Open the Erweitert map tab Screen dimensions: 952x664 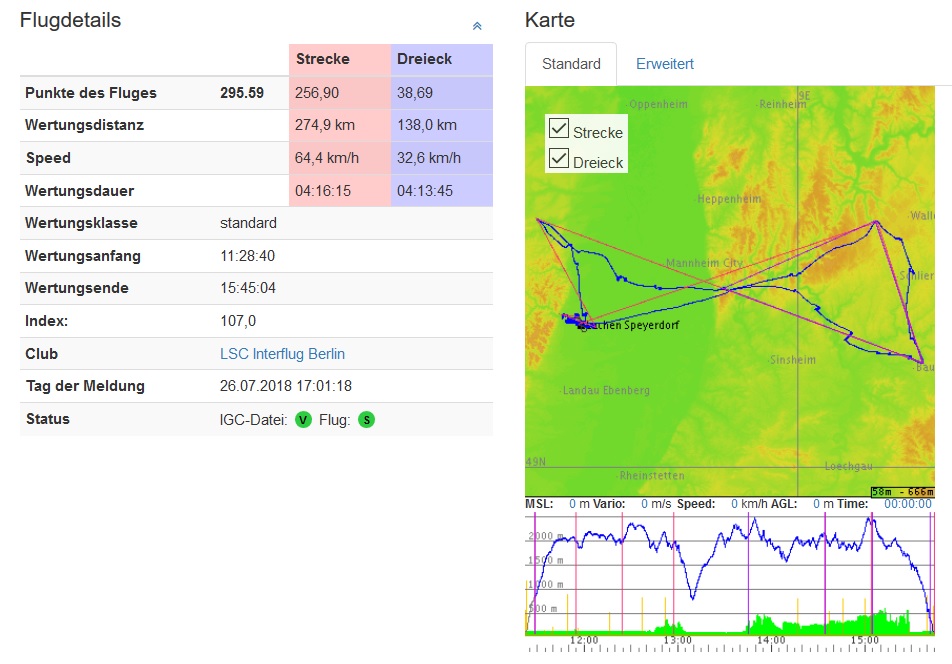point(664,64)
